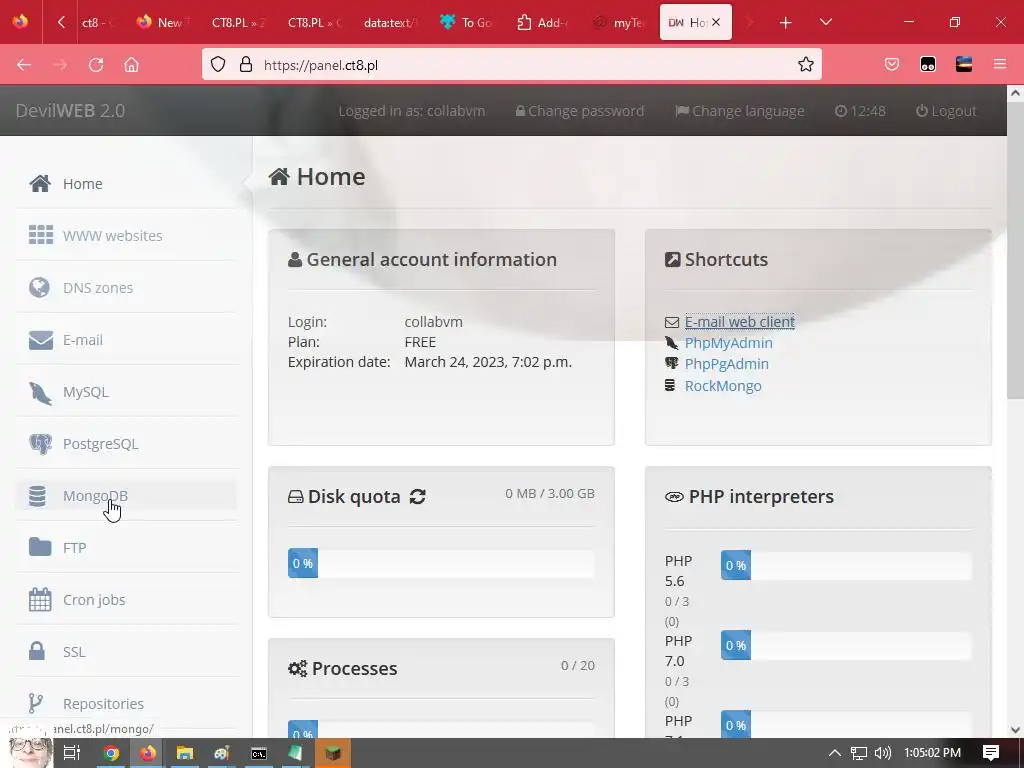Expand the list all tabs dropdown
1024x768 pixels.
click(825, 22)
